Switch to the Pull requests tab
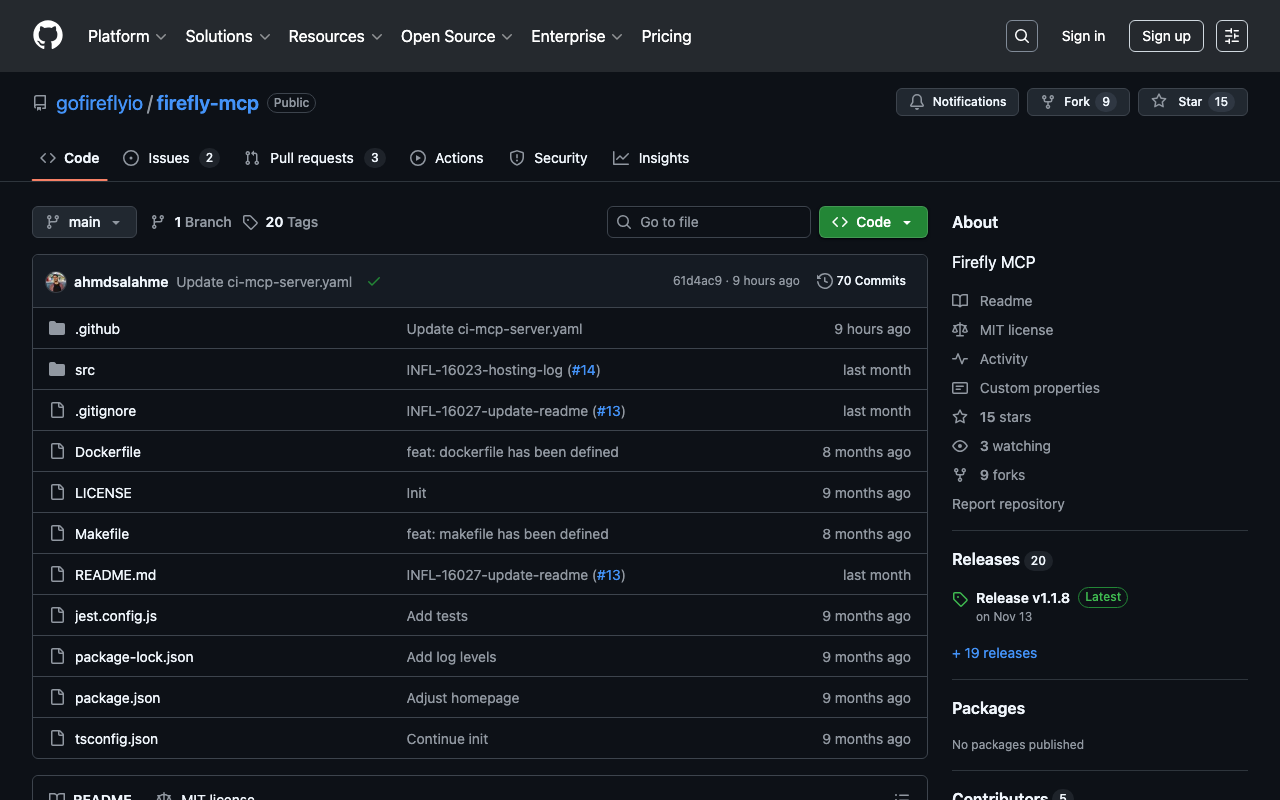 (312, 158)
